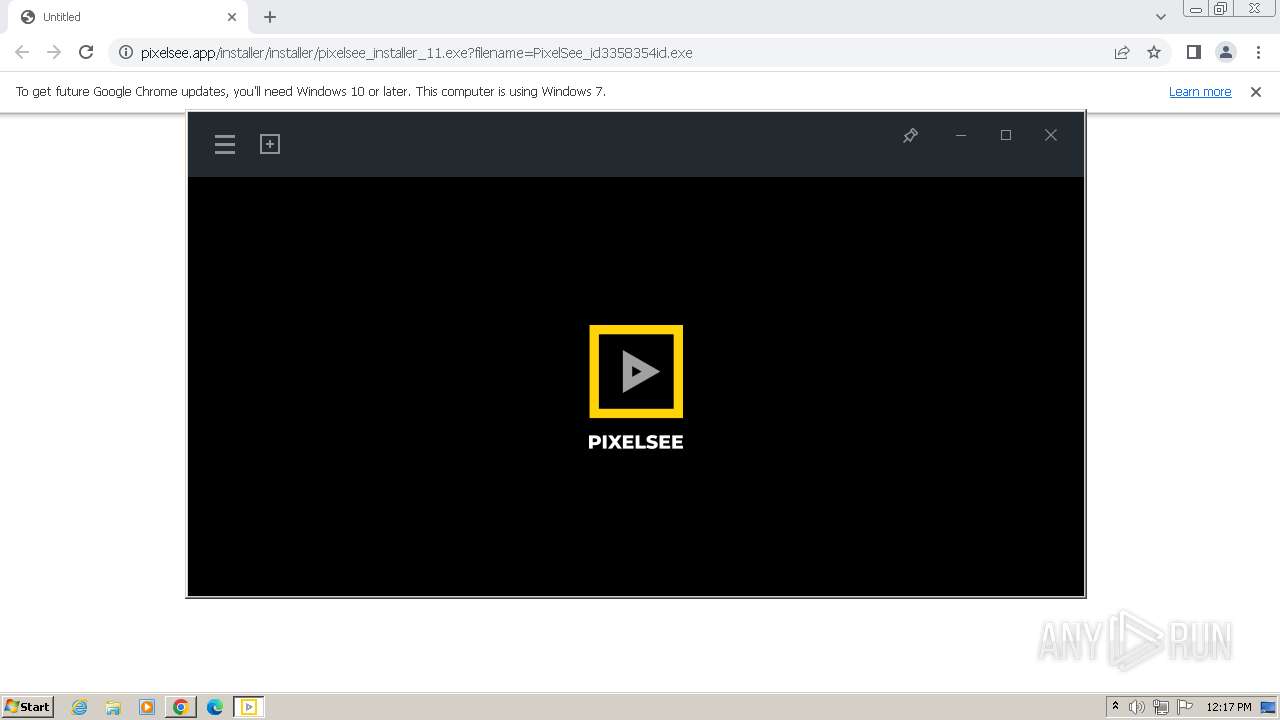
Task: View site information icon
Action: point(126,52)
